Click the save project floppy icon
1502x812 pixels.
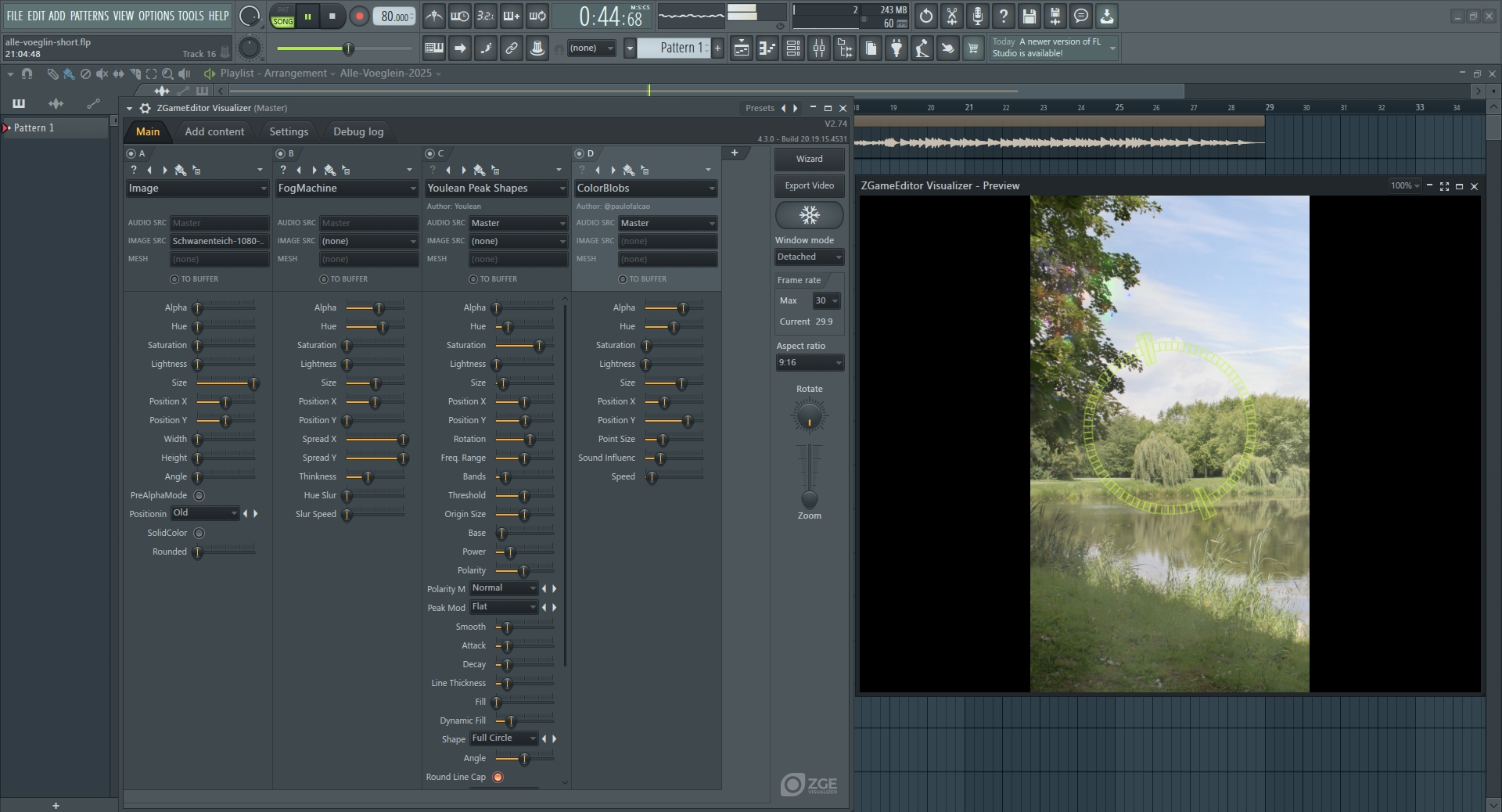1029,16
